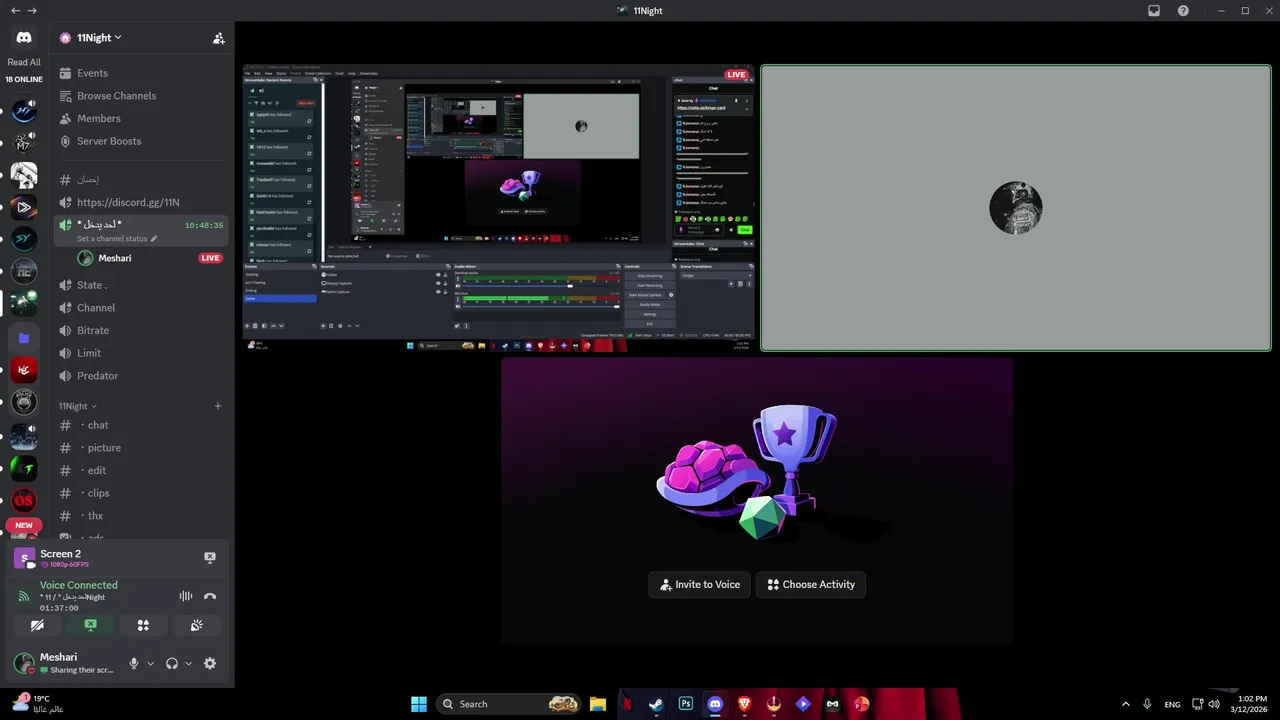Open the Activities shapes icon button
1280x720 pixels.
point(143,625)
